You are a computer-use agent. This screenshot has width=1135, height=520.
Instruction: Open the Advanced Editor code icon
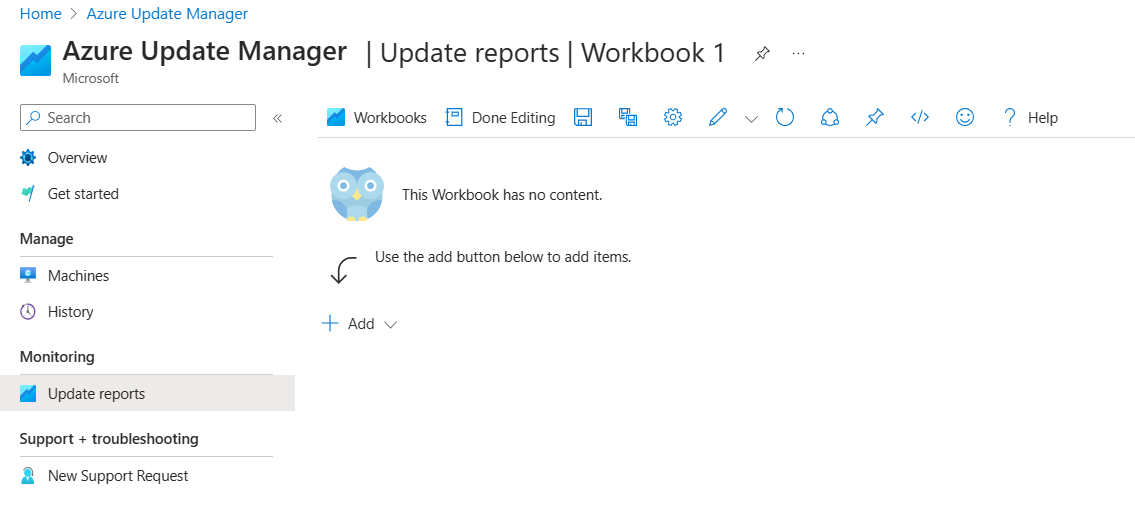[919, 117]
